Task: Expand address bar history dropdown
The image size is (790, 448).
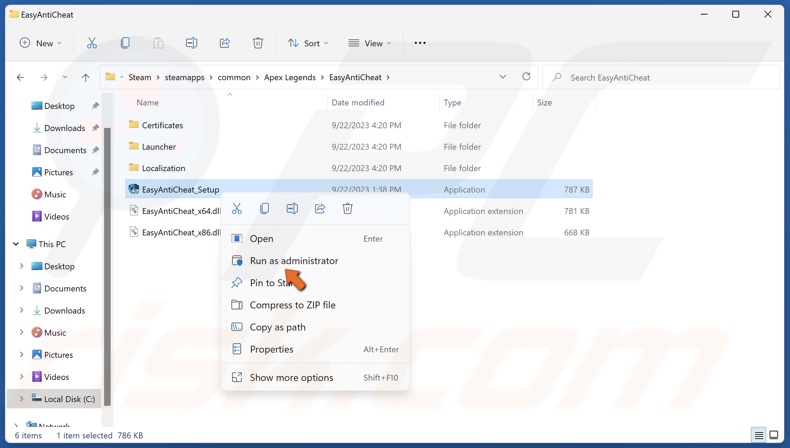Action: 503,77
